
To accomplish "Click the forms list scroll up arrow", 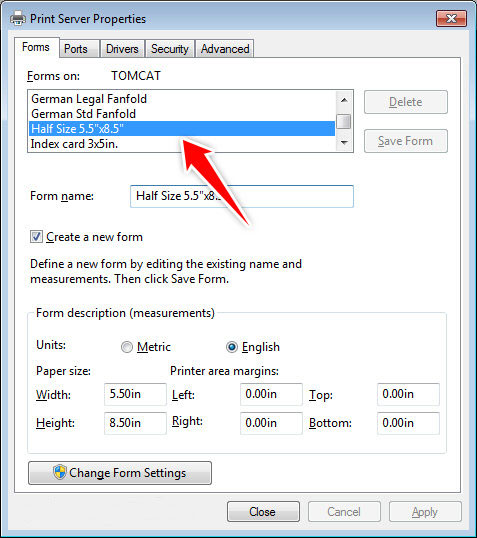I will (x=344, y=100).
